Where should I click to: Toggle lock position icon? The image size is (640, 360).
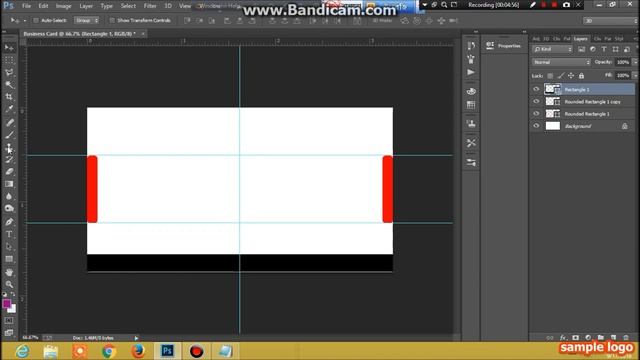tap(571, 76)
